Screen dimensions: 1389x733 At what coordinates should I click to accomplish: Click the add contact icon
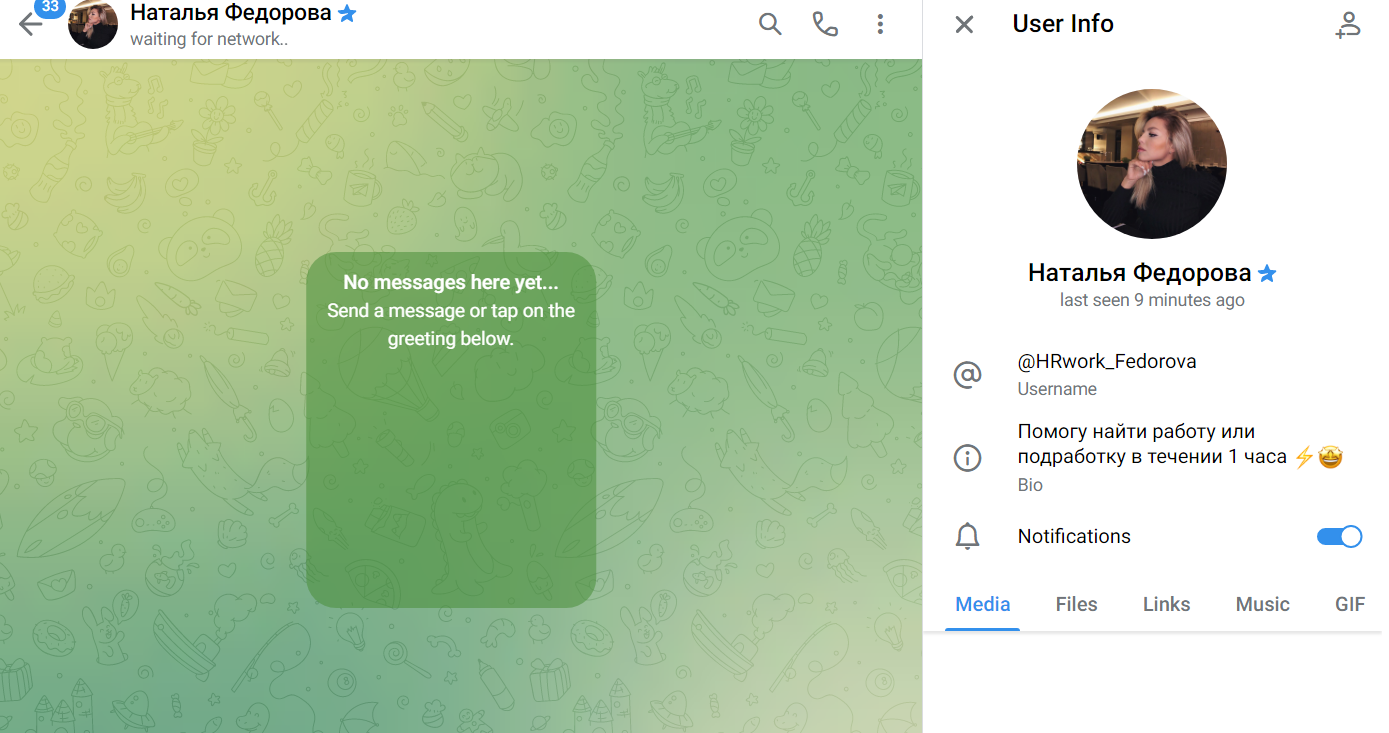(x=1348, y=24)
